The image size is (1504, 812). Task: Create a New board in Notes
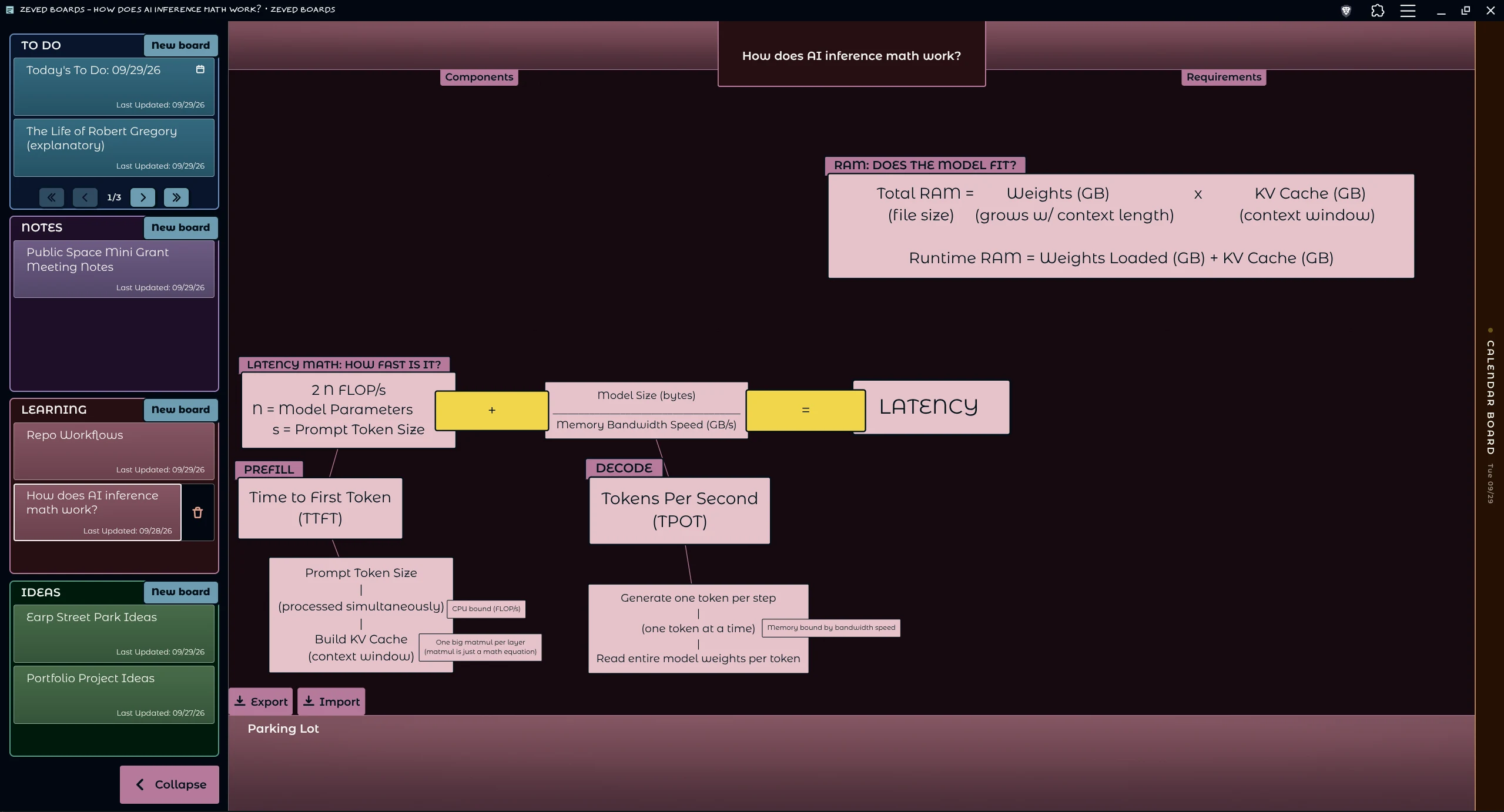180,227
